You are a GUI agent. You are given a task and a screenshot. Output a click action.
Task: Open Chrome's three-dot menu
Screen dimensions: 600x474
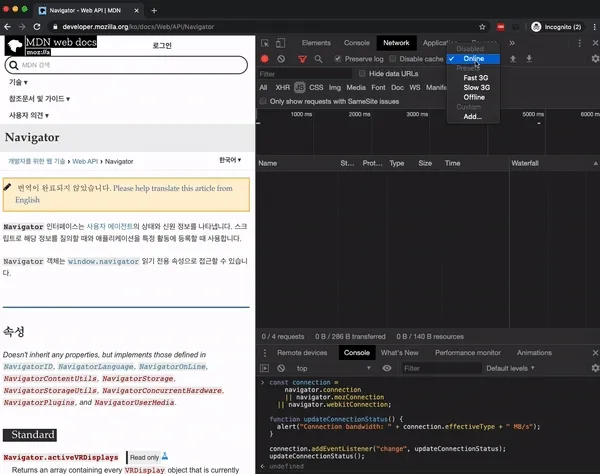click(594, 27)
